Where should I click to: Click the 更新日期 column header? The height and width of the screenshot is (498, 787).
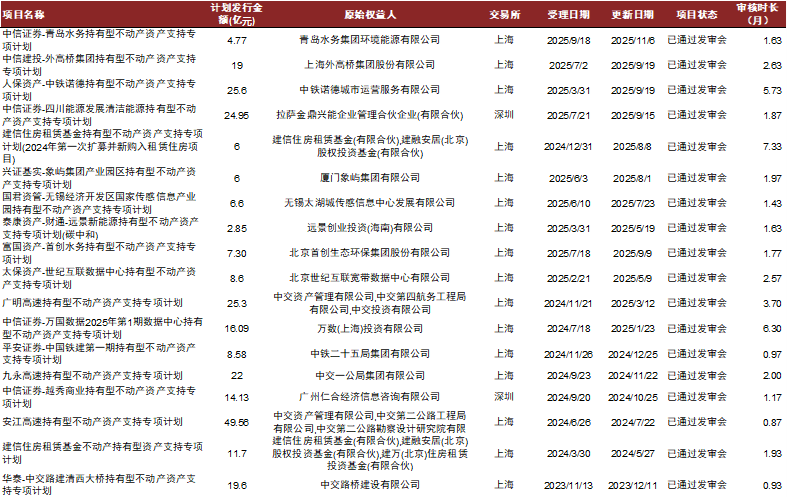click(x=632, y=15)
